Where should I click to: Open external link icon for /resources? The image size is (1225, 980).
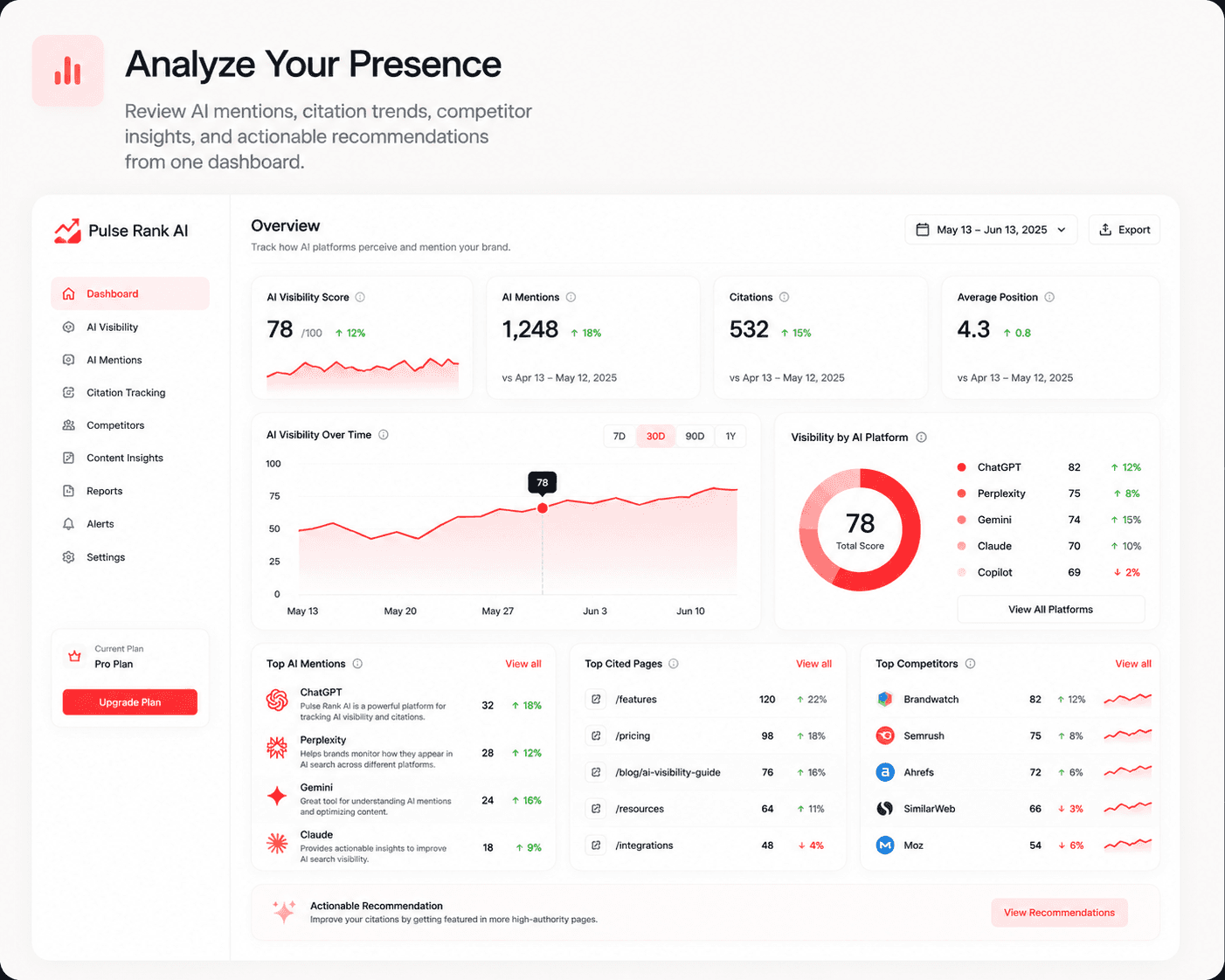(596, 809)
